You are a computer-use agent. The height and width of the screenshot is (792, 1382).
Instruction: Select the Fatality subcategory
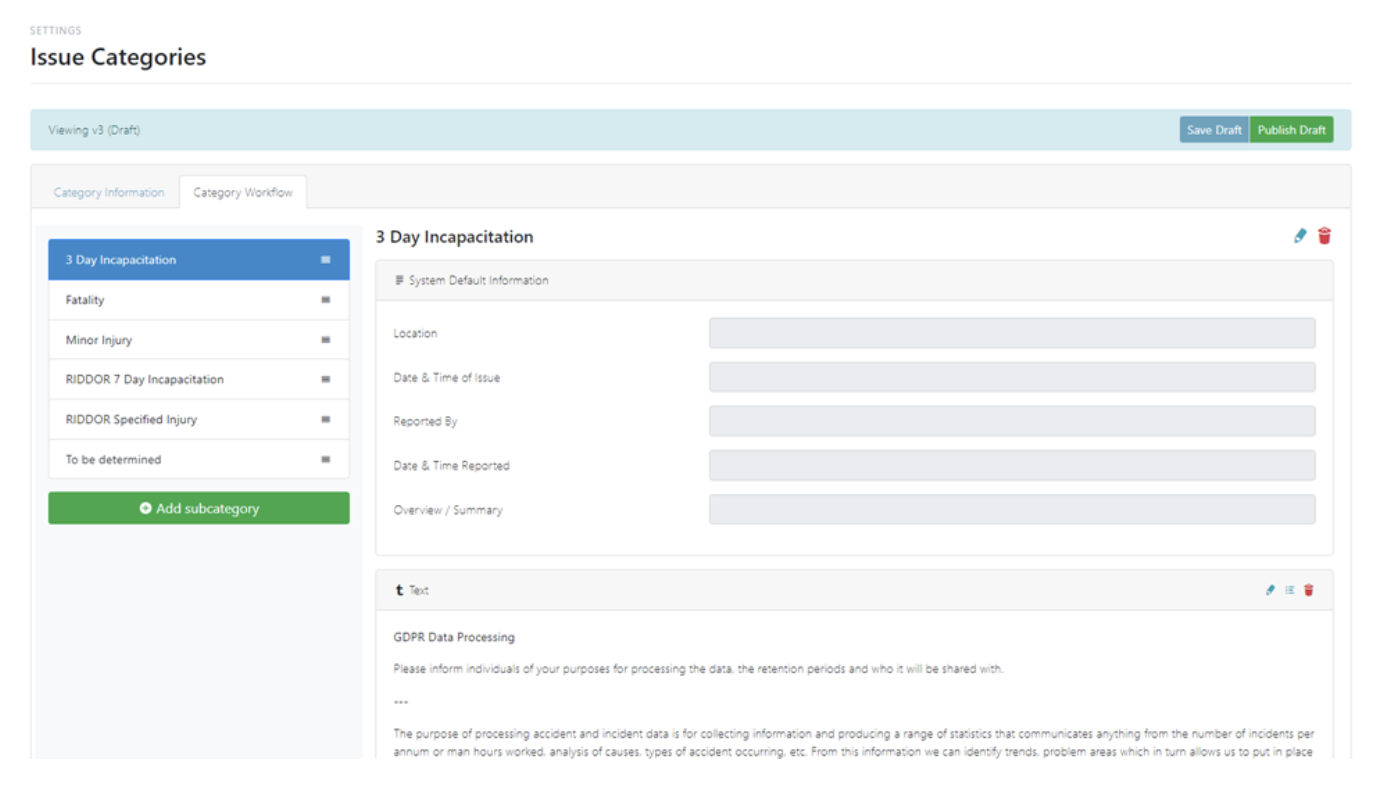click(x=199, y=300)
